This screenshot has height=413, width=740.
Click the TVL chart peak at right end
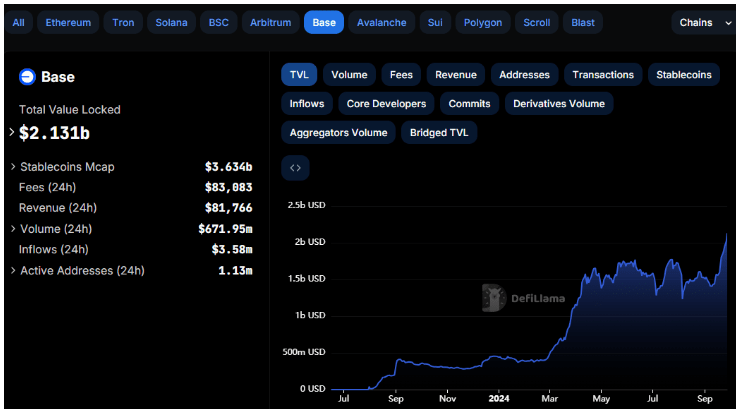point(726,235)
